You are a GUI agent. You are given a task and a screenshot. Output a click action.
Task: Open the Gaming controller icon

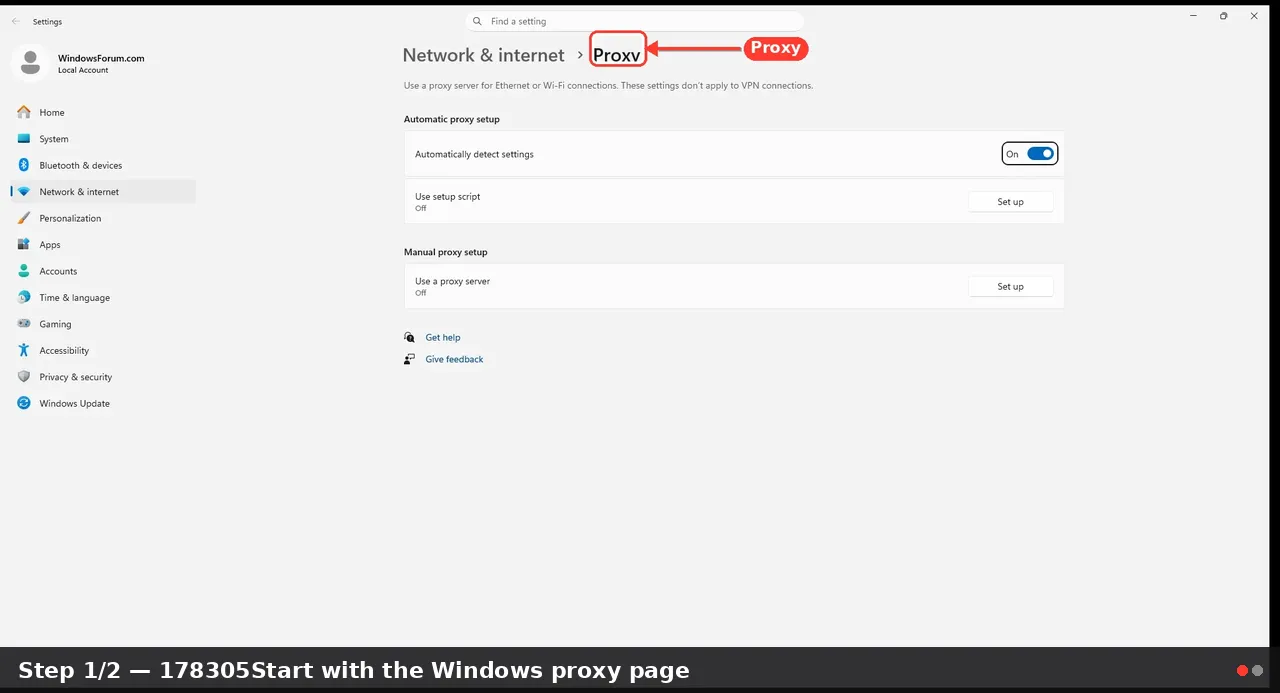tap(24, 324)
